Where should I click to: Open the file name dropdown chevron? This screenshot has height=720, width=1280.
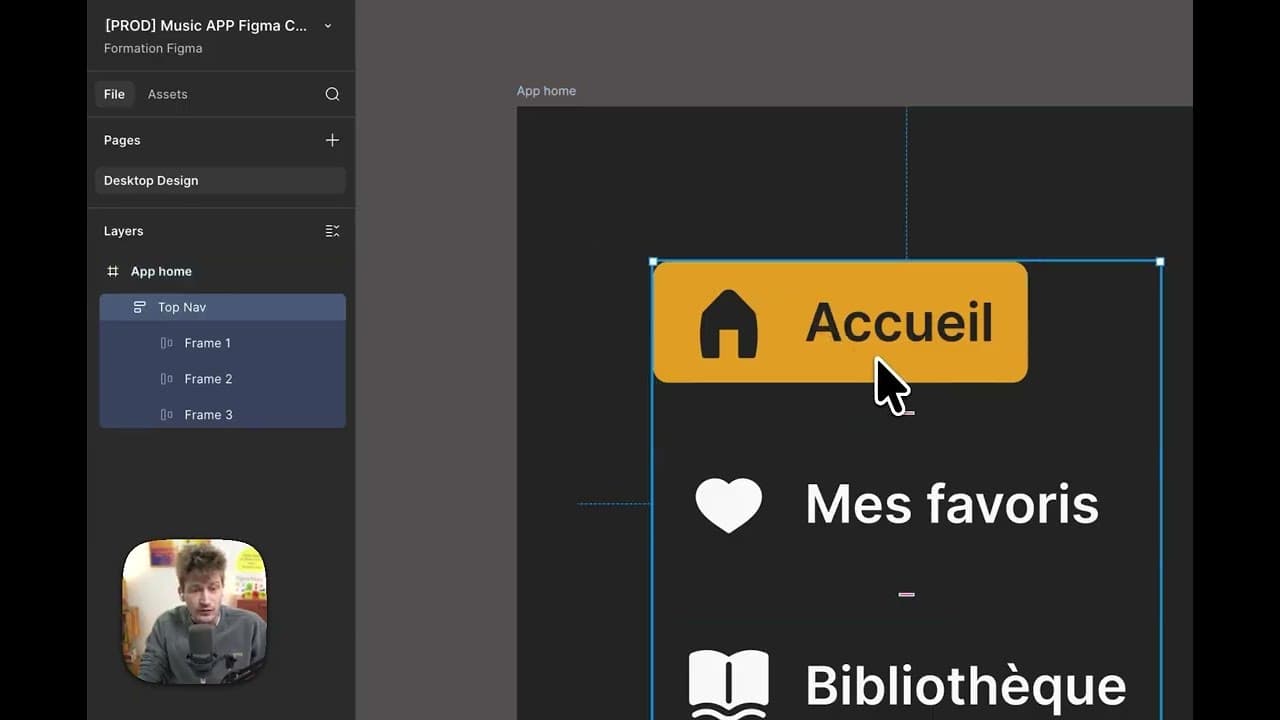coord(327,26)
